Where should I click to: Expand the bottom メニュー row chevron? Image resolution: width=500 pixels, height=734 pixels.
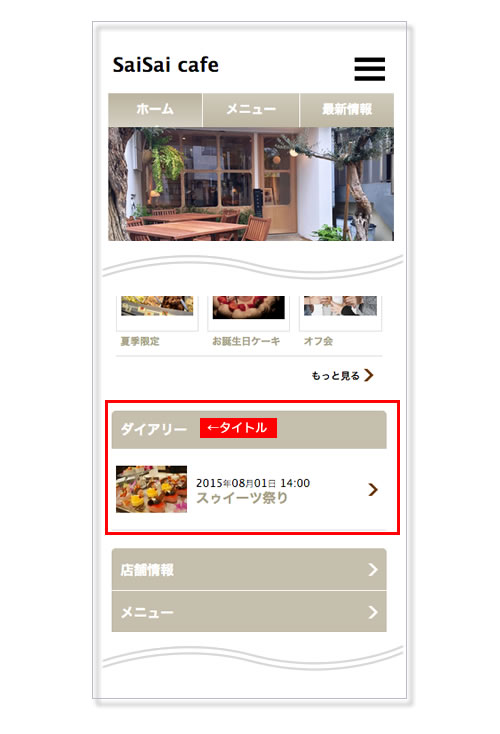click(x=373, y=612)
